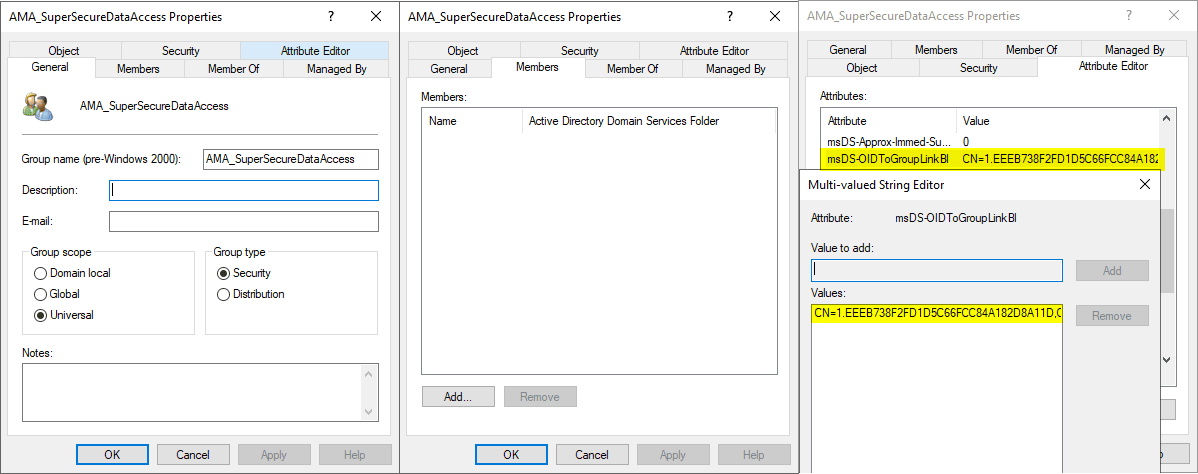1198x474 pixels.
Task: Click Apply in the General tab window
Action: pos(274,454)
